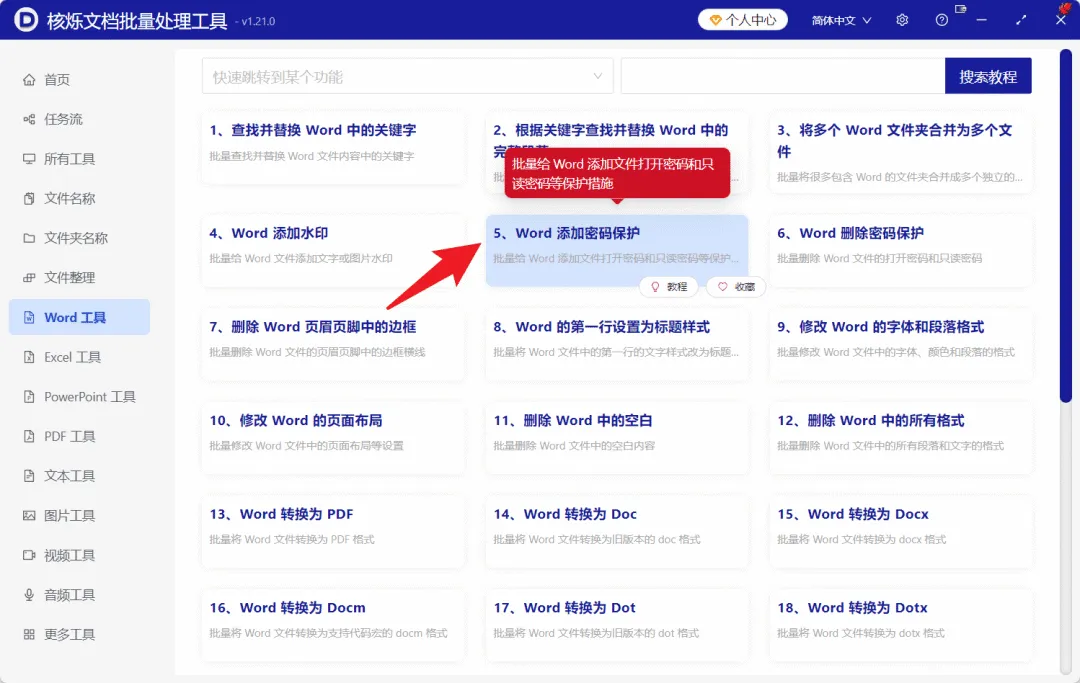Click the spreadsheet icon beside Excel 工具

[29, 357]
